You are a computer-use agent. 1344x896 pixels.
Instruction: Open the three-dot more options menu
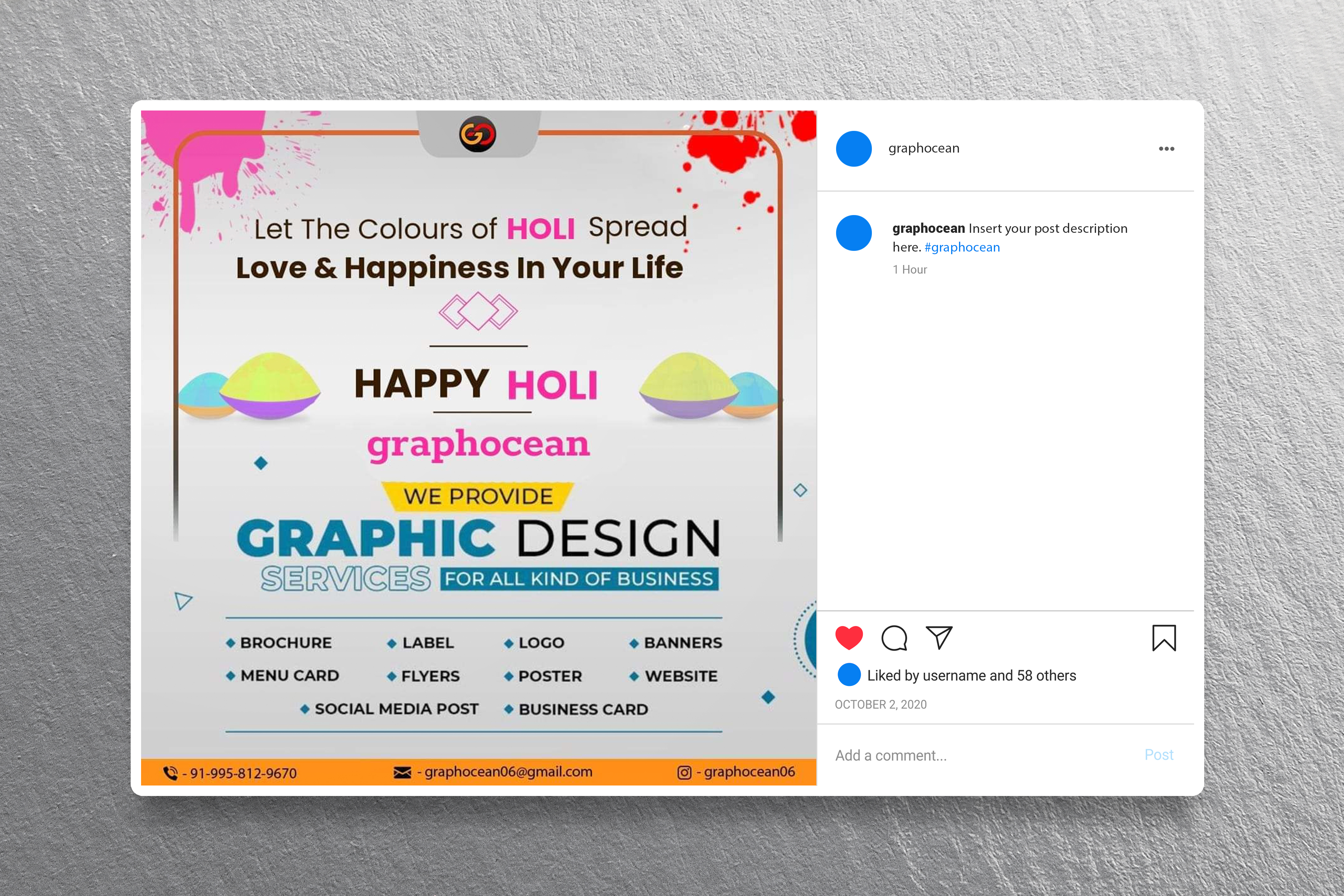[1166, 149]
